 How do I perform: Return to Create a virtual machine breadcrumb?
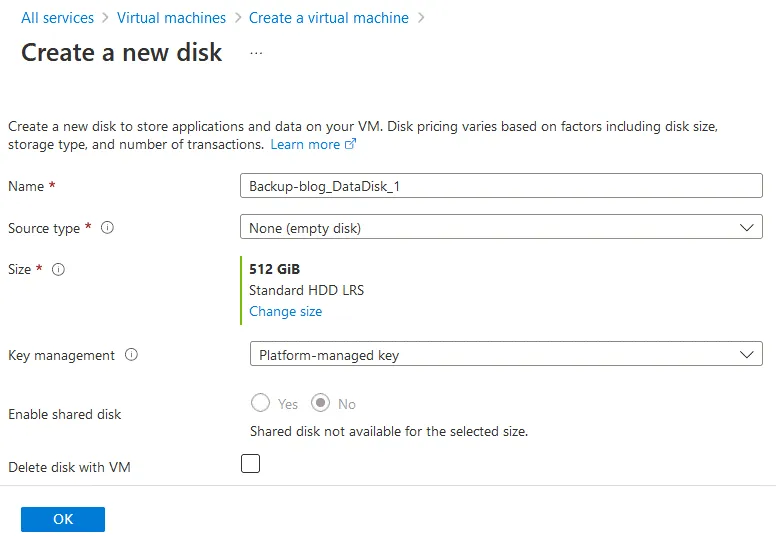[328, 18]
